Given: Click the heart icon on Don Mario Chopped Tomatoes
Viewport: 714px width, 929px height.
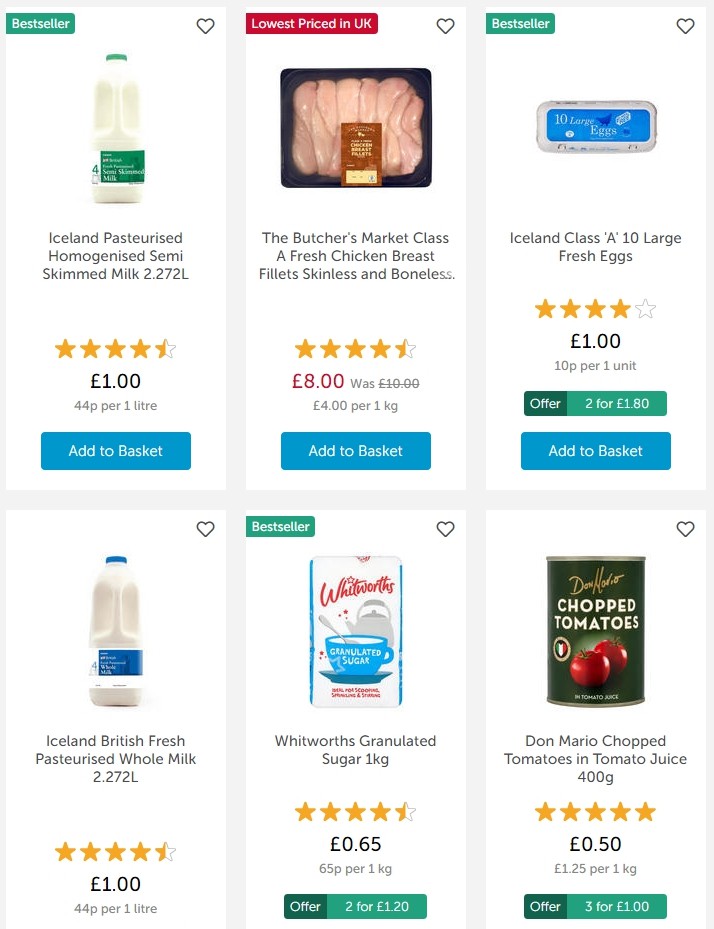Looking at the screenshot, I should pos(685,529).
